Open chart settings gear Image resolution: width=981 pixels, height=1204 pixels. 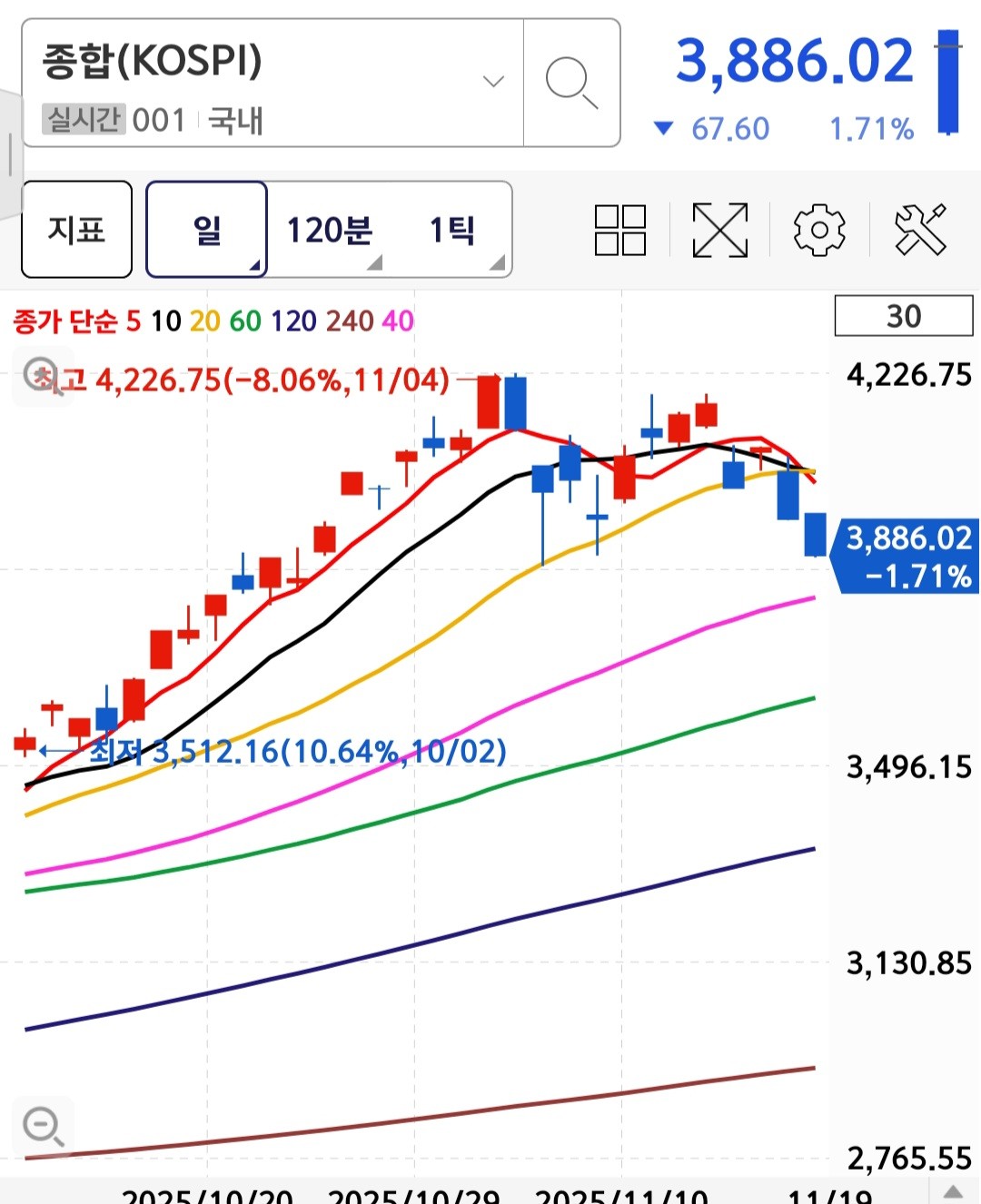(x=819, y=230)
